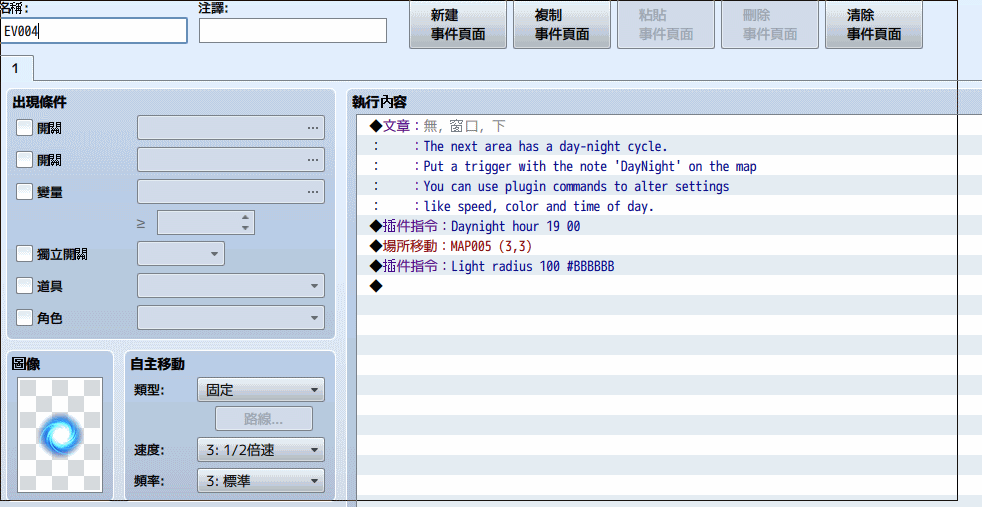Decrease the 變量 threshold value with the down arrow
Viewport: 982px width, 507px height.
pyautogui.click(x=246, y=228)
